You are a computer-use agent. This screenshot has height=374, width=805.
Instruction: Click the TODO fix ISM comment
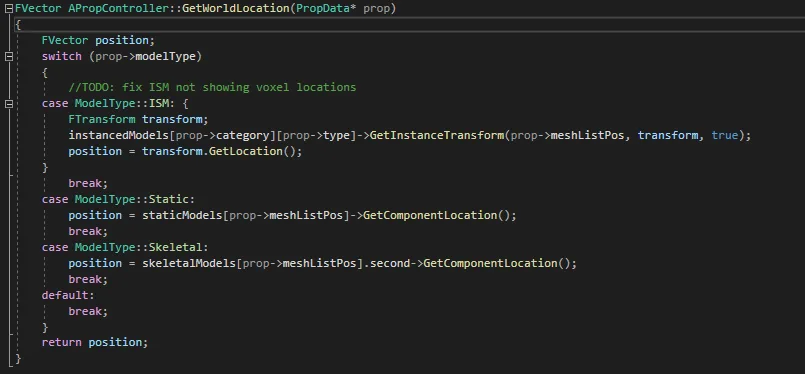(212, 87)
